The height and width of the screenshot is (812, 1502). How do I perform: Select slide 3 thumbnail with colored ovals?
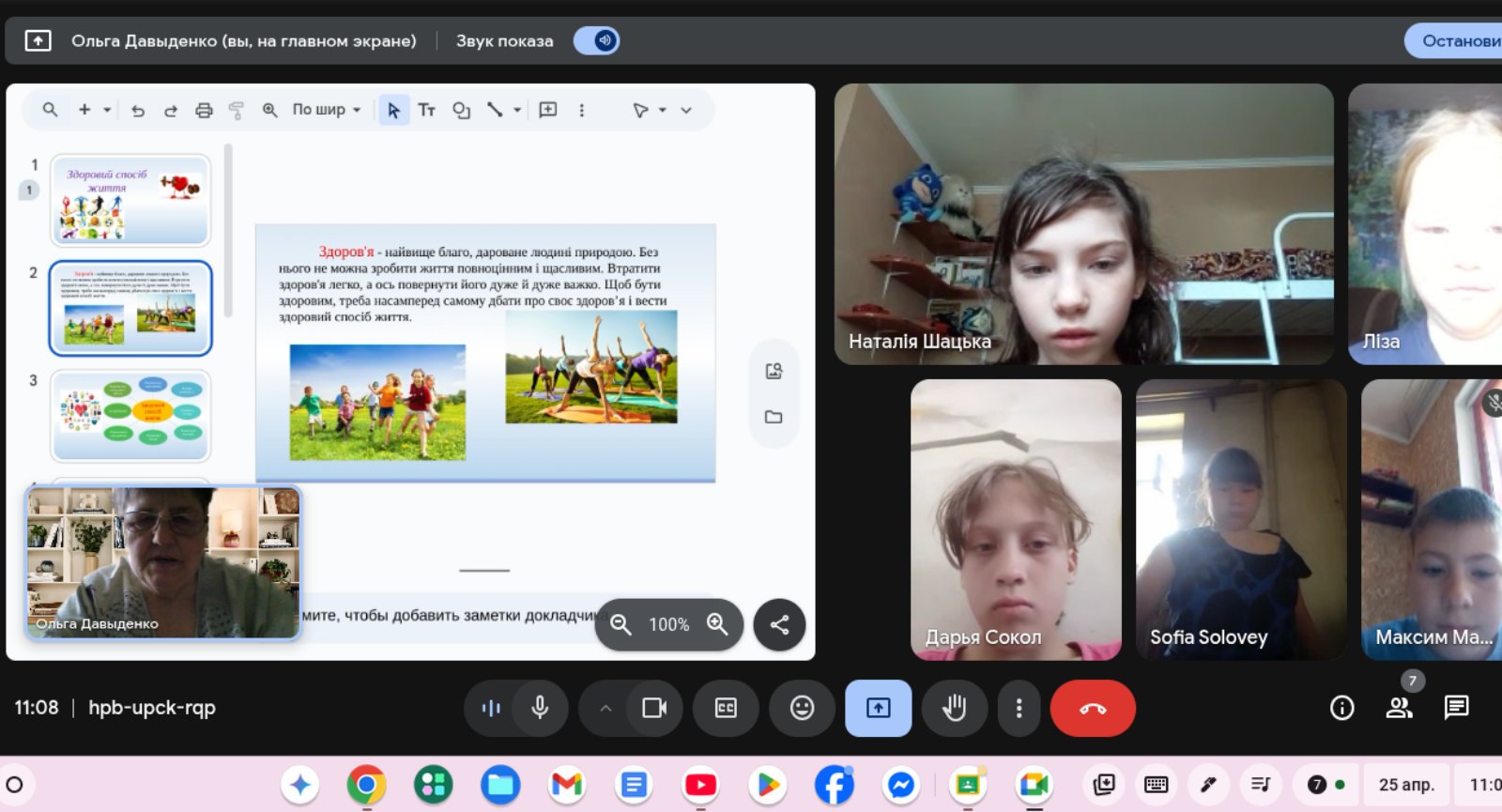[x=130, y=416]
